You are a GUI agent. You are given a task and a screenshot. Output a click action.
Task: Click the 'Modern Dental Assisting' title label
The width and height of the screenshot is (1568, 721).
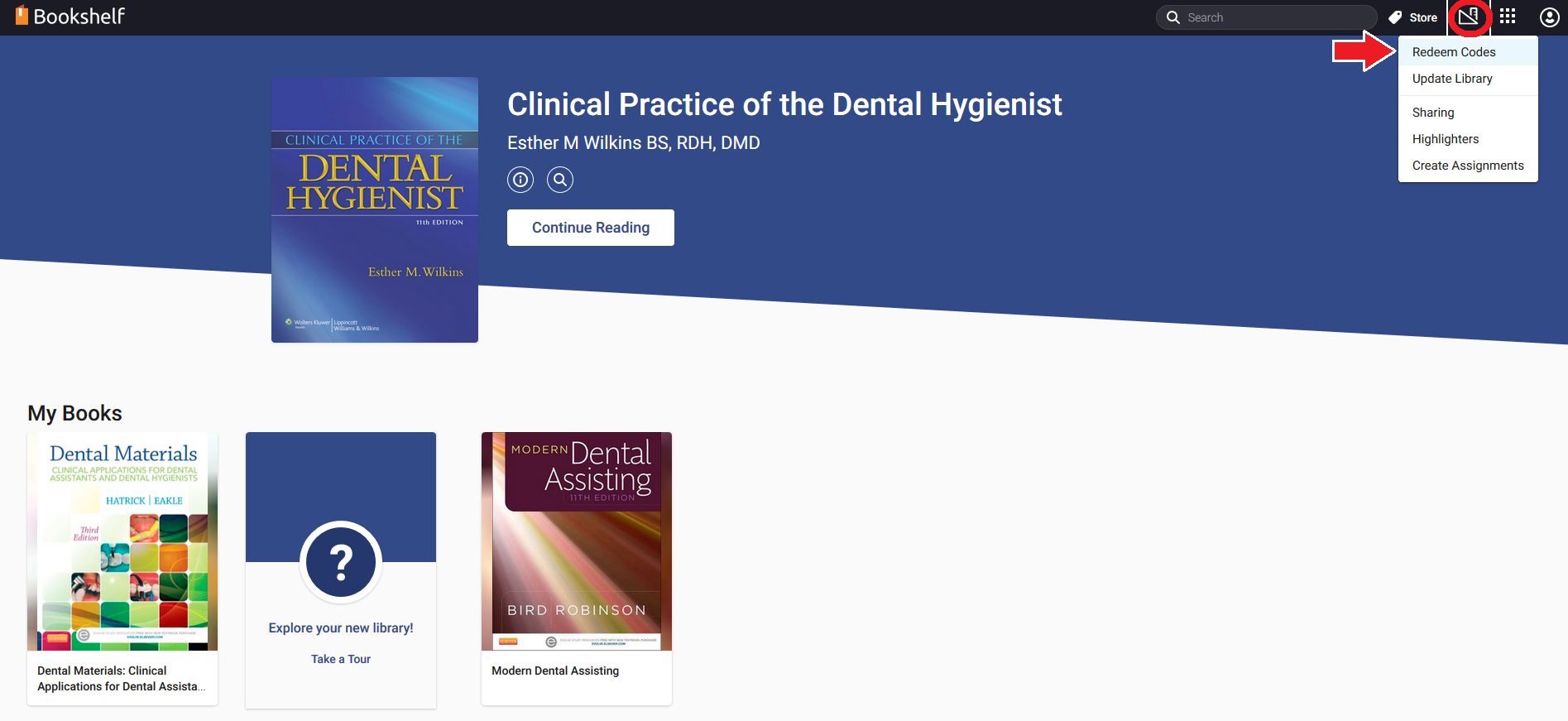pos(555,671)
